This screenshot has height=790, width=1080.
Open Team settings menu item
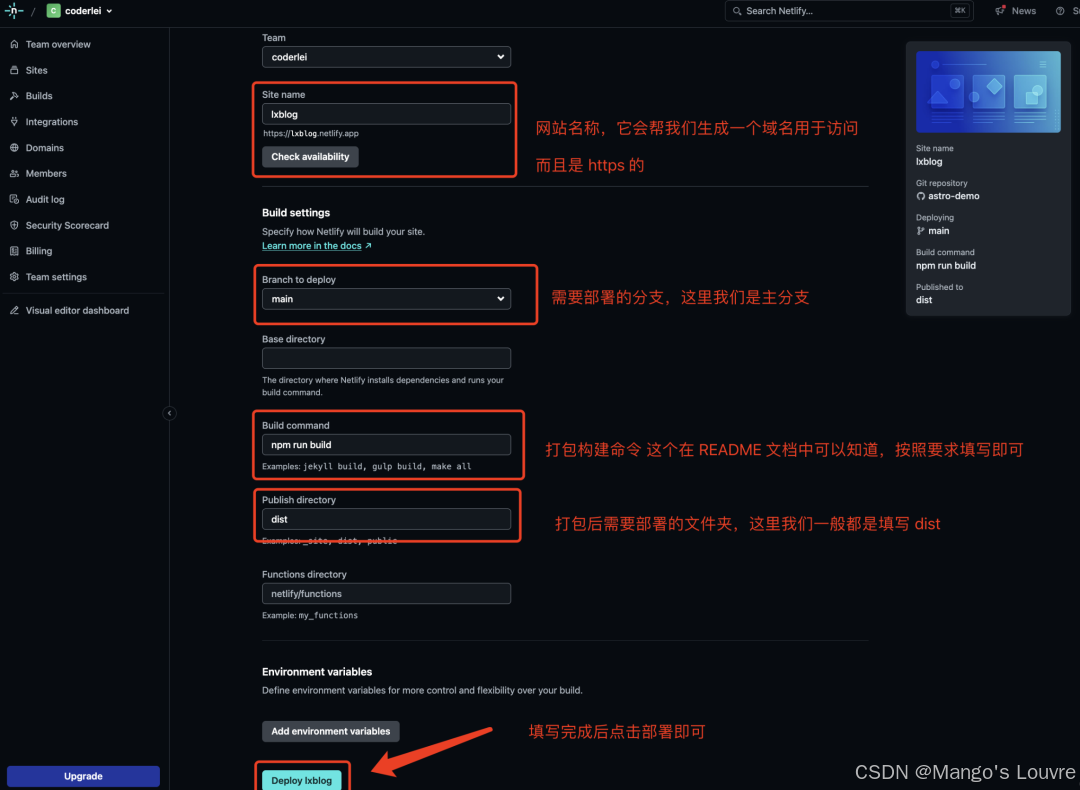click(56, 277)
